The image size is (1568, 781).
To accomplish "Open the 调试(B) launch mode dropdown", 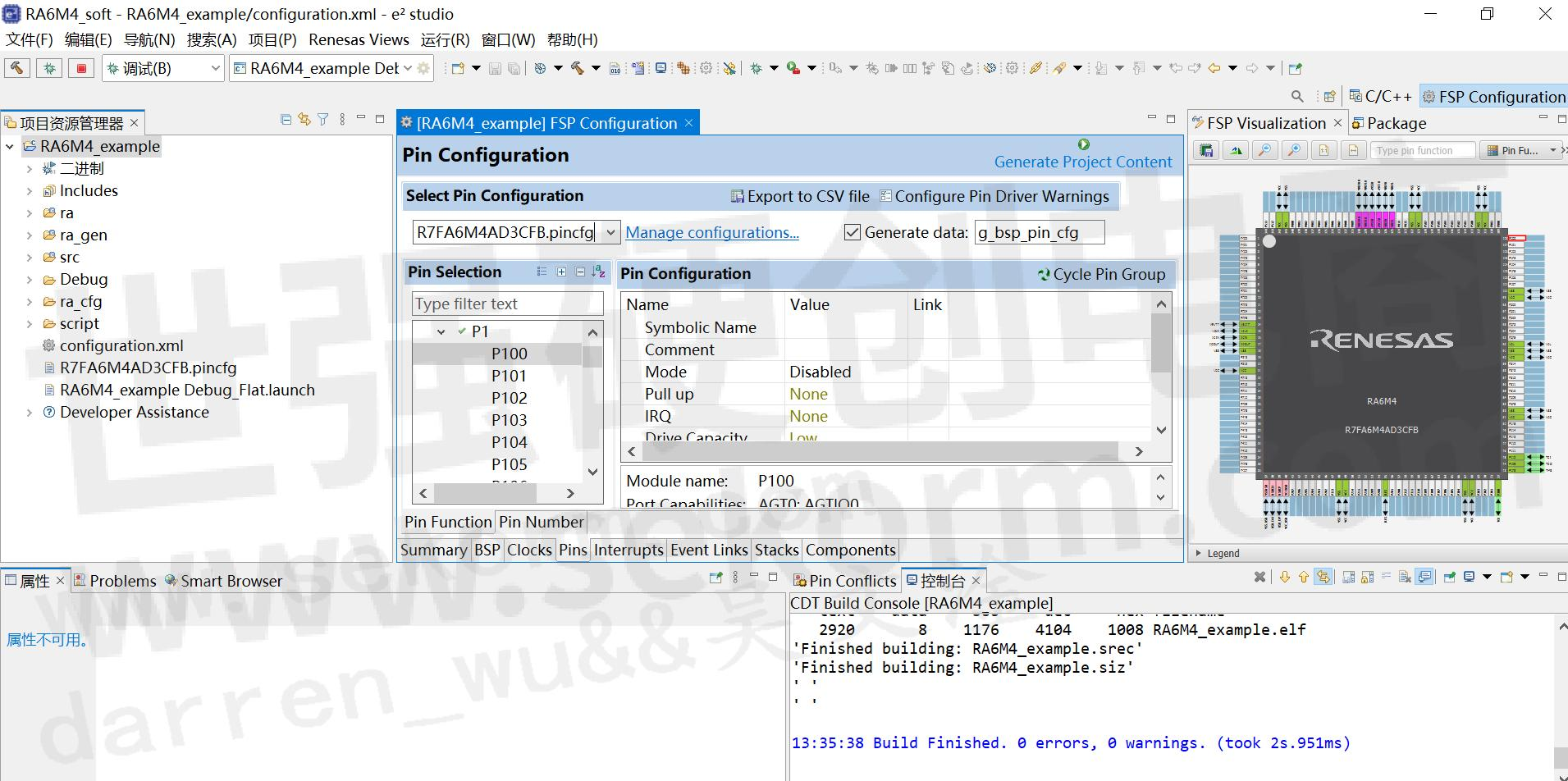I will tap(216, 69).
